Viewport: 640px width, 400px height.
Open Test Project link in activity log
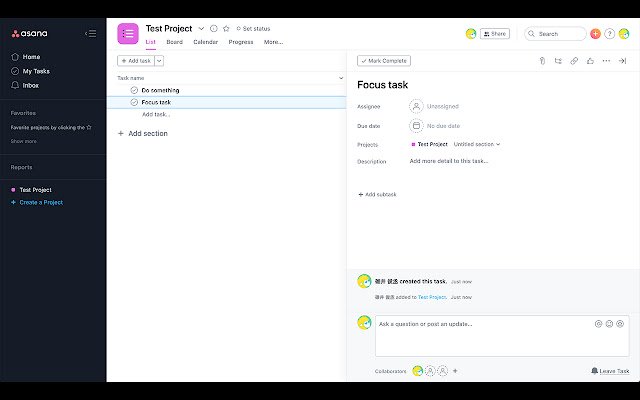pyautogui.click(x=432, y=298)
